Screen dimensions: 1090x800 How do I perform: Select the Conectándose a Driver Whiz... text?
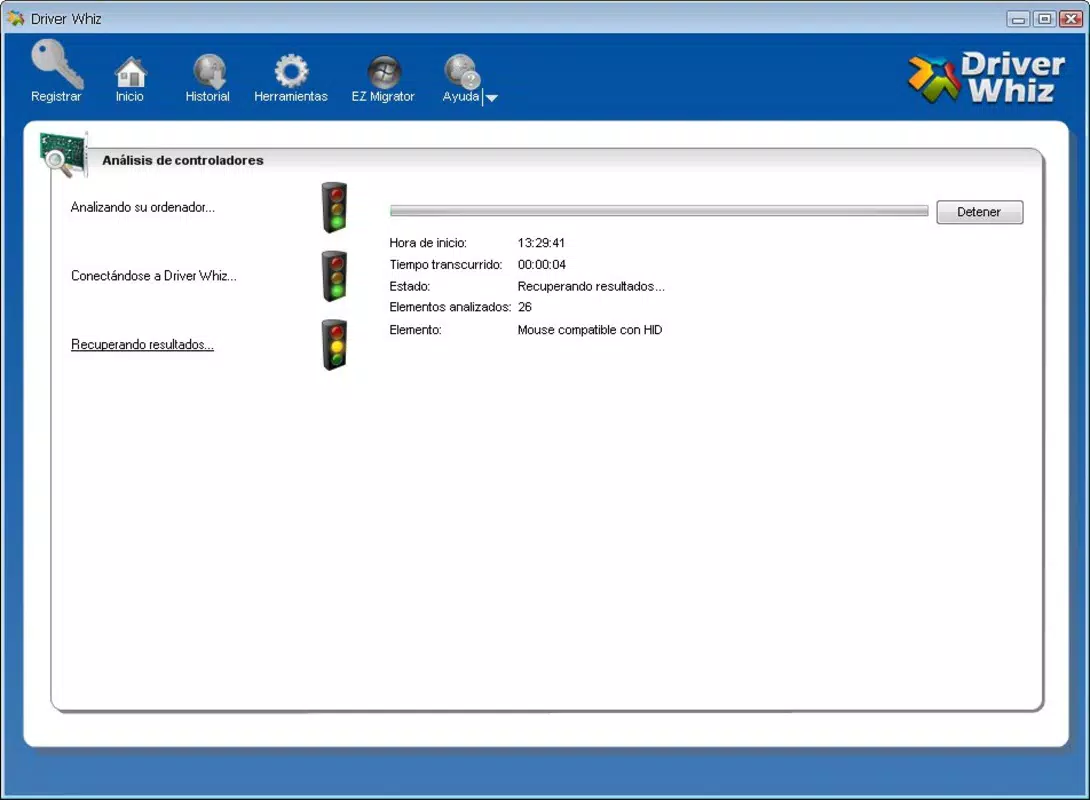(x=154, y=276)
